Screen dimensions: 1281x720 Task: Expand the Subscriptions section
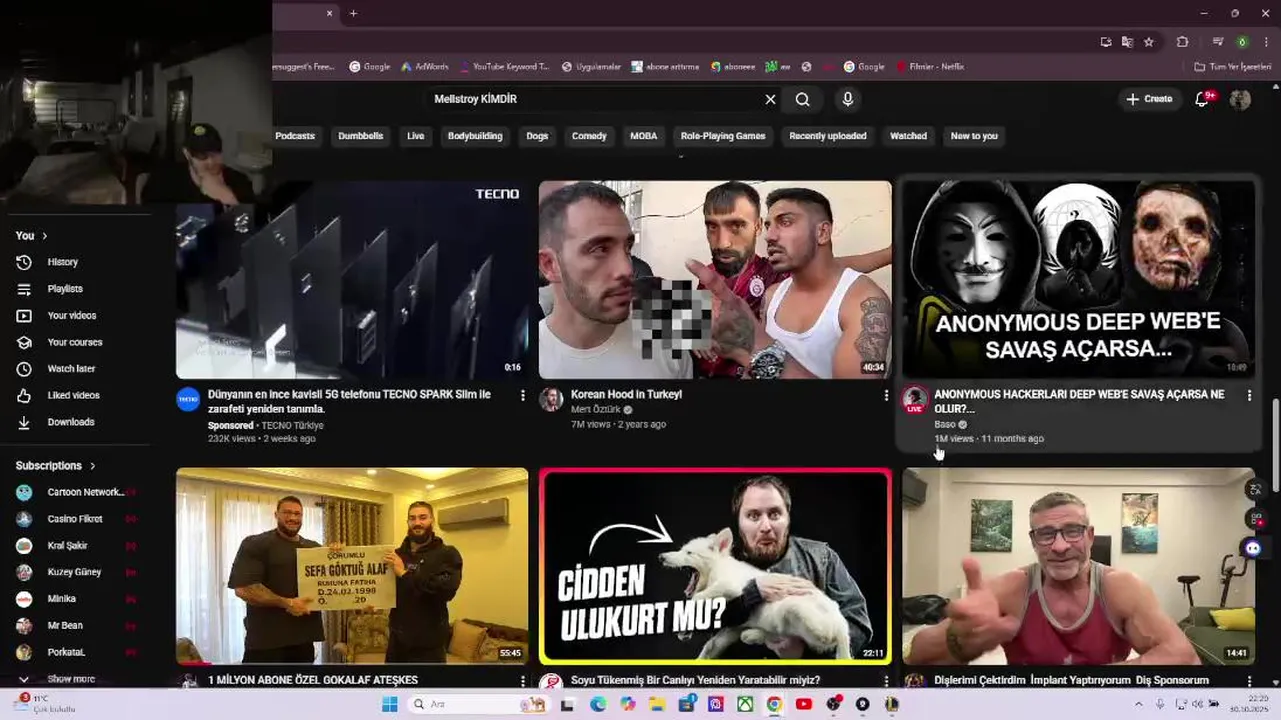tap(56, 466)
